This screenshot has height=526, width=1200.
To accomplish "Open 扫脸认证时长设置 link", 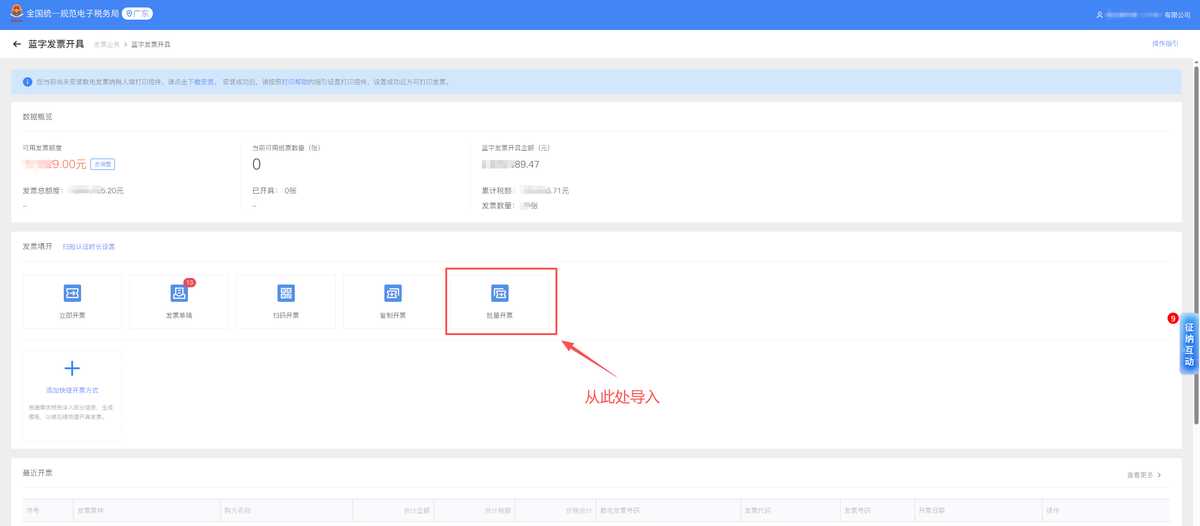I will pyautogui.click(x=89, y=247).
